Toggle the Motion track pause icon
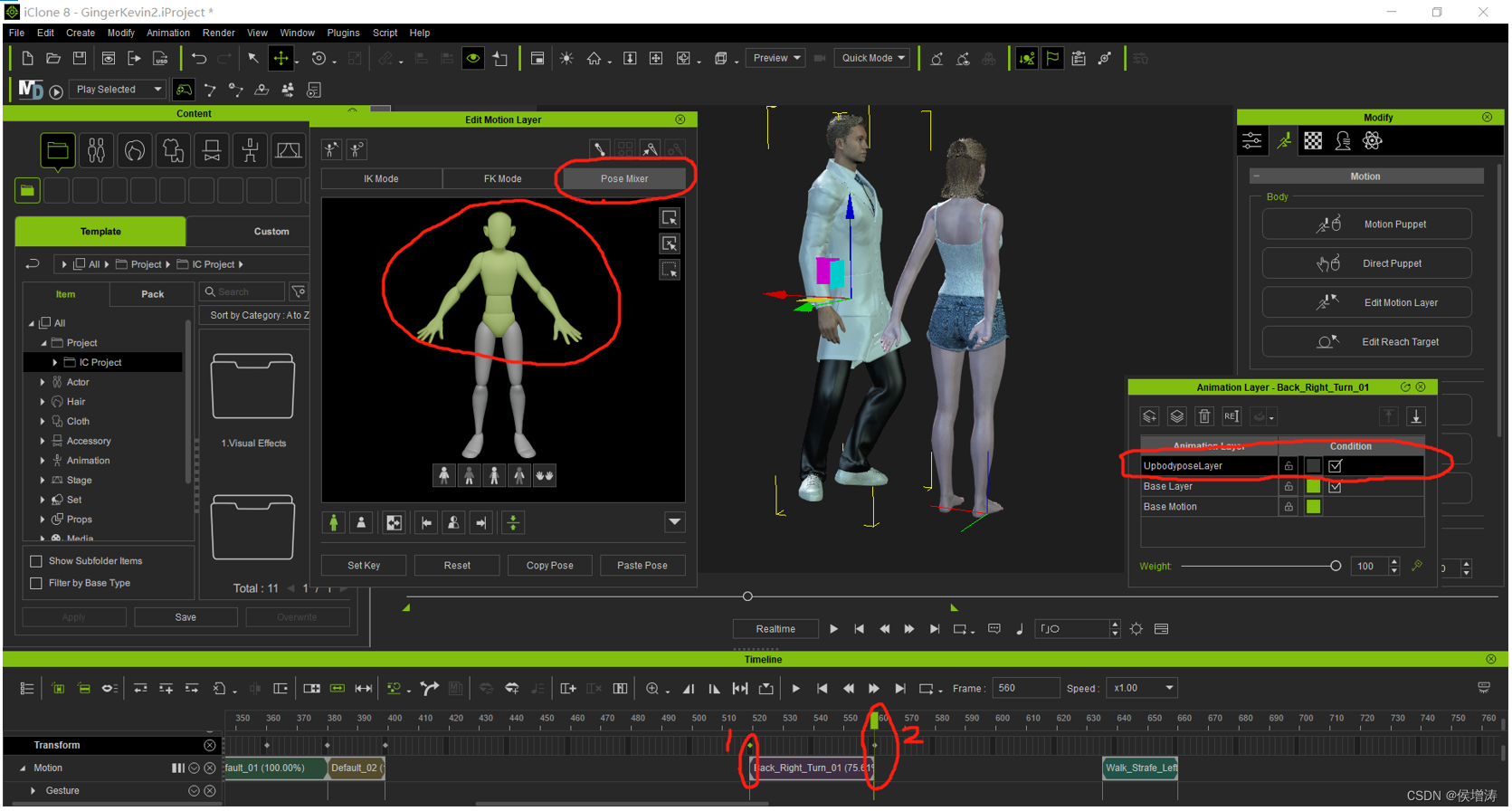 (x=177, y=768)
